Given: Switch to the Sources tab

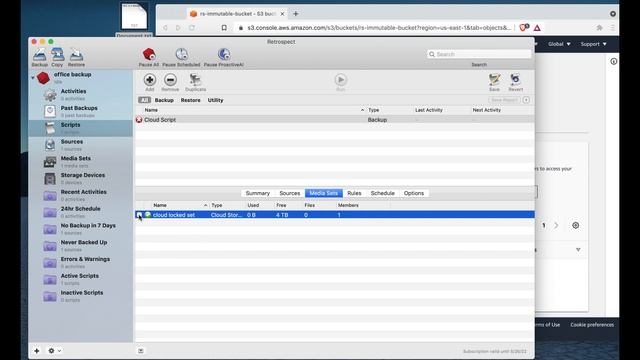Looking at the screenshot, I should click(290, 193).
